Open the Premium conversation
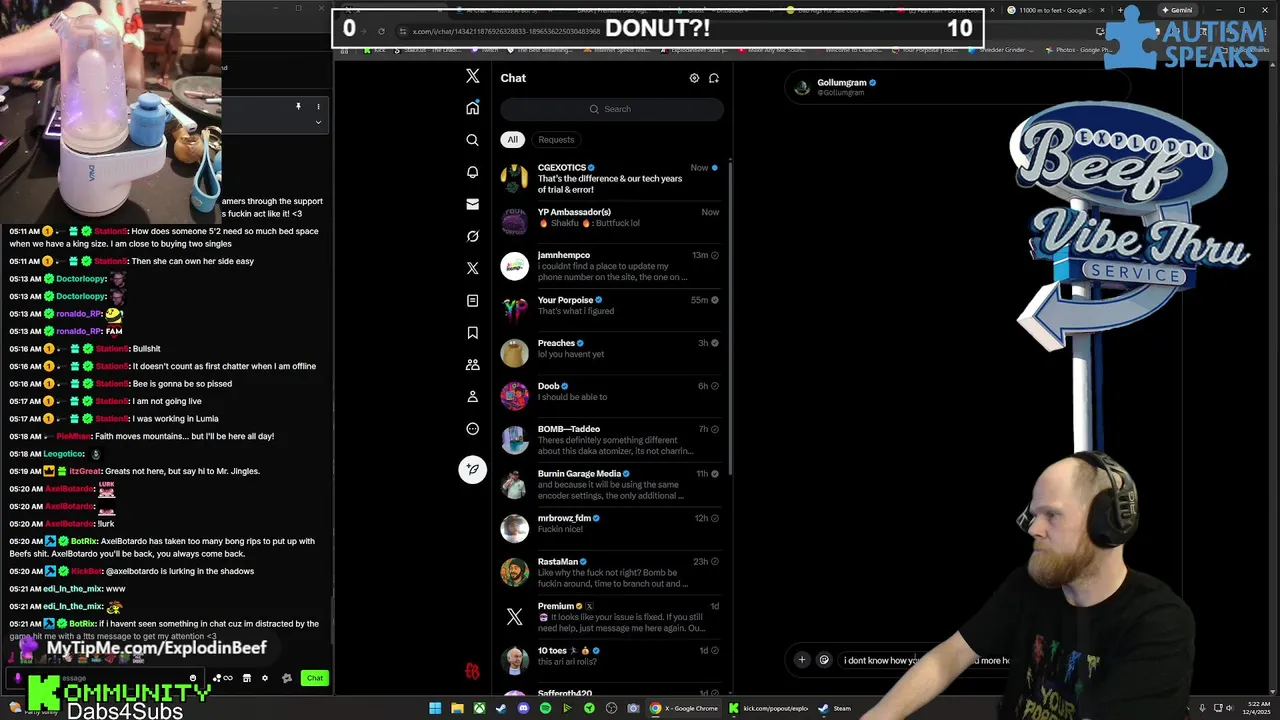 click(x=612, y=617)
